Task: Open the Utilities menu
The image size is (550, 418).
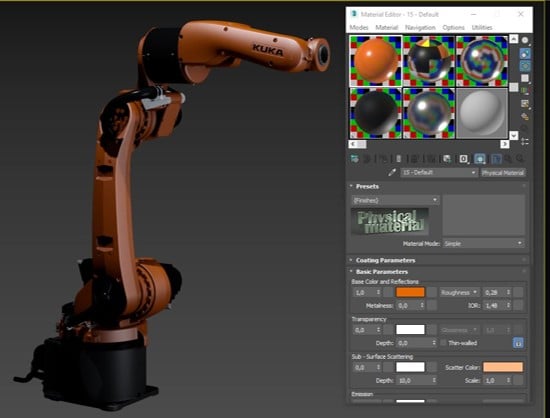Action: coord(482,27)
